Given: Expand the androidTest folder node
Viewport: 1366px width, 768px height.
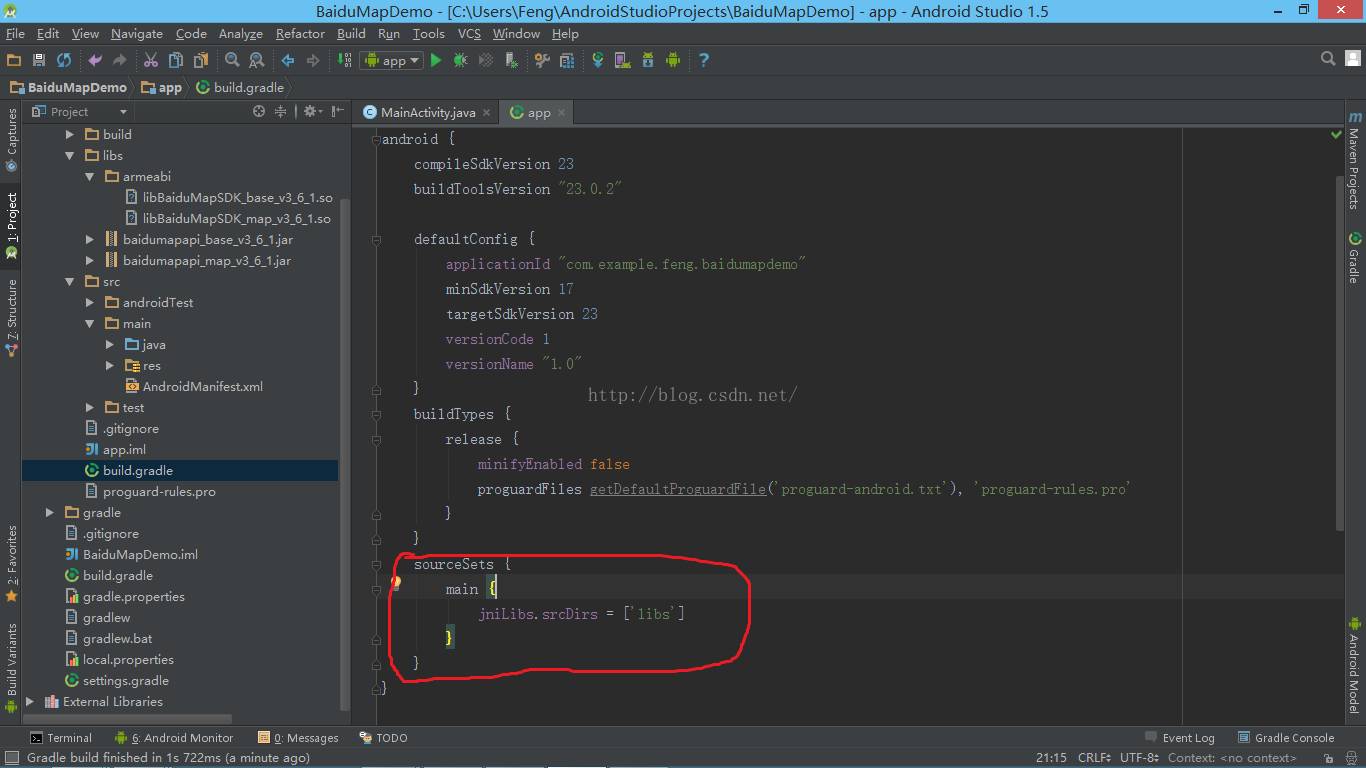Looking at the screenshot, I should (90, 302).
